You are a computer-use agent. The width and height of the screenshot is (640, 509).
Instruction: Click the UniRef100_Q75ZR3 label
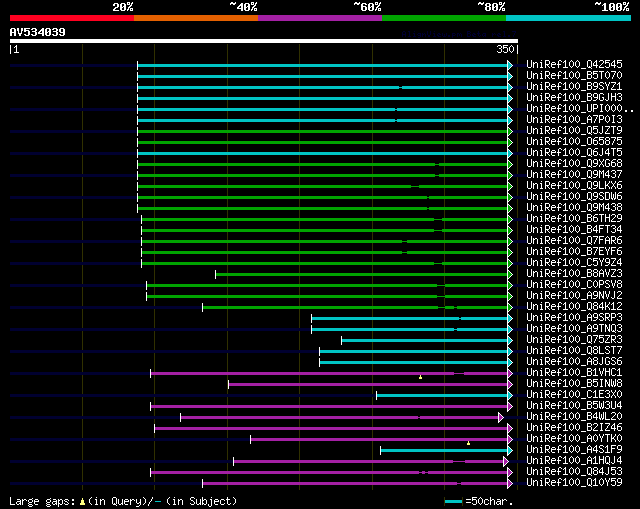(574, 340)
